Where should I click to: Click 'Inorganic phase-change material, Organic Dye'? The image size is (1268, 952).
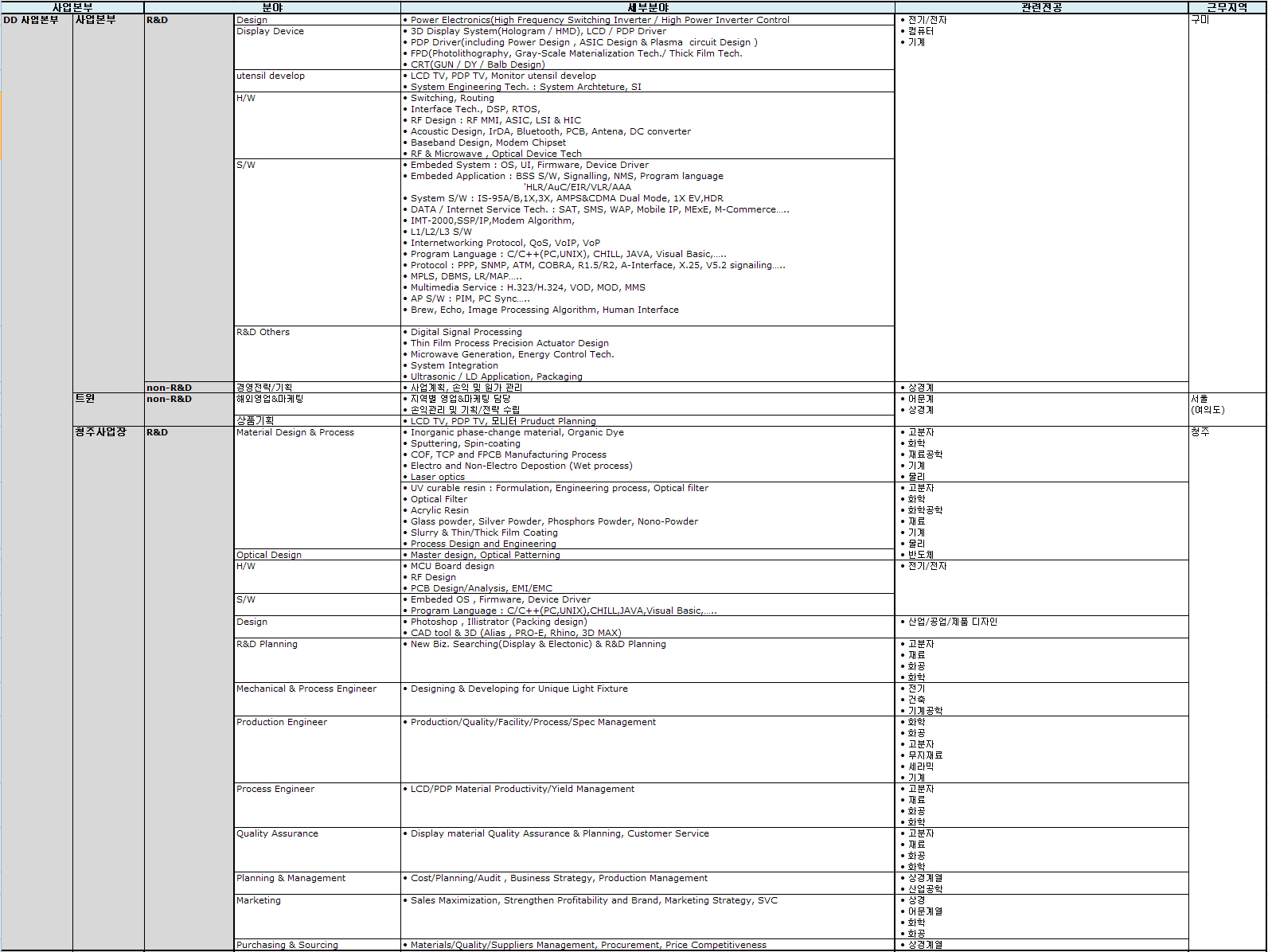513,432
